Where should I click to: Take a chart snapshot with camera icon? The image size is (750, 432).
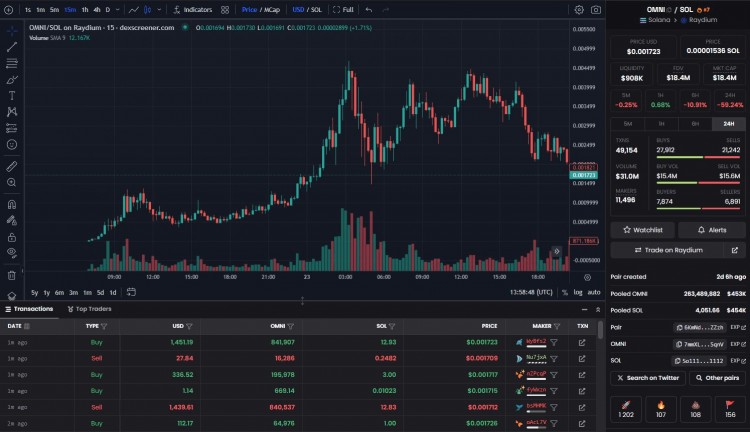[596, 9]
